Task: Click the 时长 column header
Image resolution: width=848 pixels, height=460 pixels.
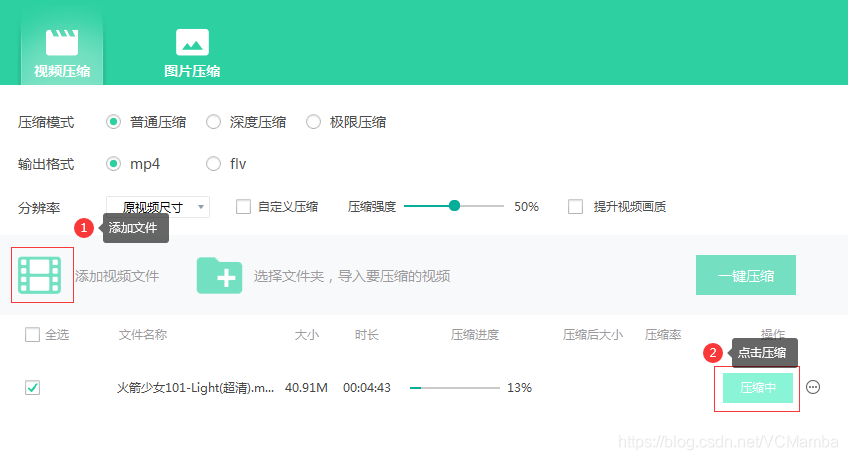Action: pos(367,335)
